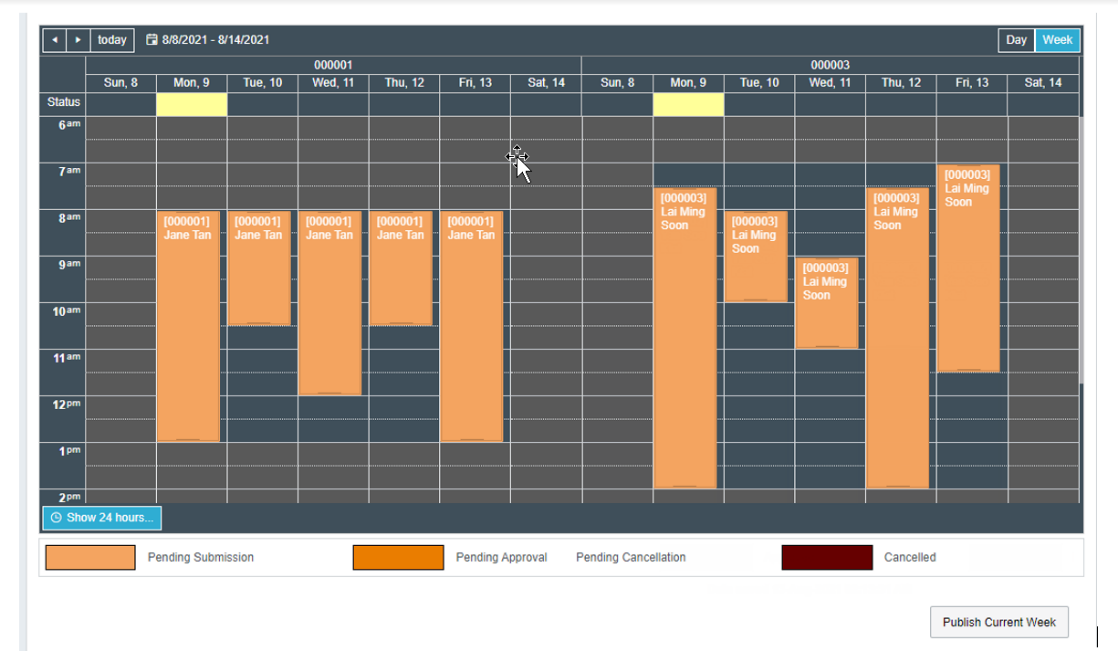Image resolution: width=1118 pixels, height=651 pixels.
Task: Go to previous week arrow
Action: [55, 40]
